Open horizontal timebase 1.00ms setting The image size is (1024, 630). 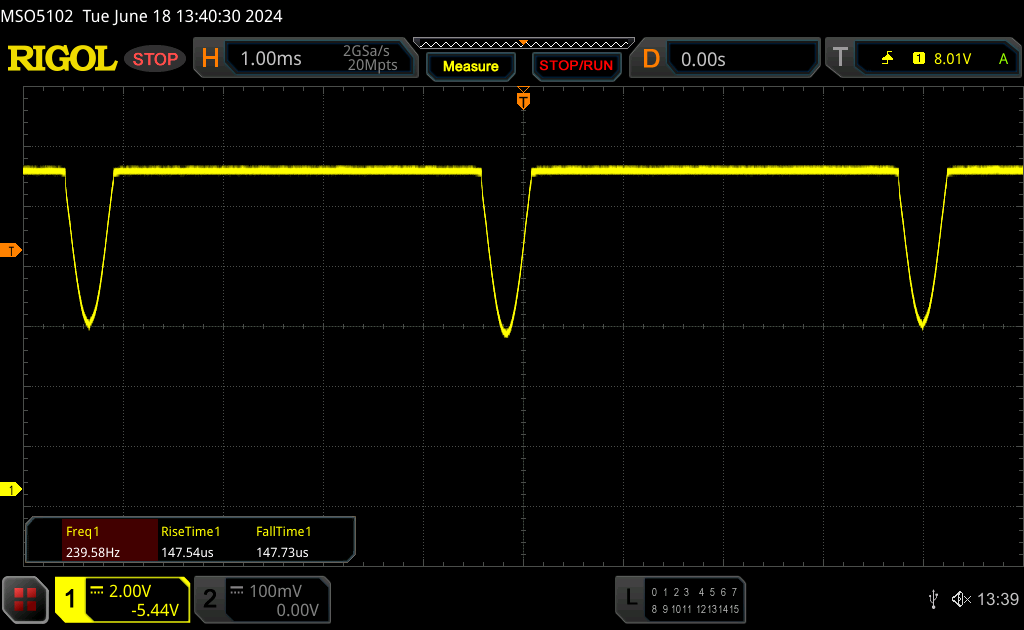pyautogui.click(x=271, y=59)
